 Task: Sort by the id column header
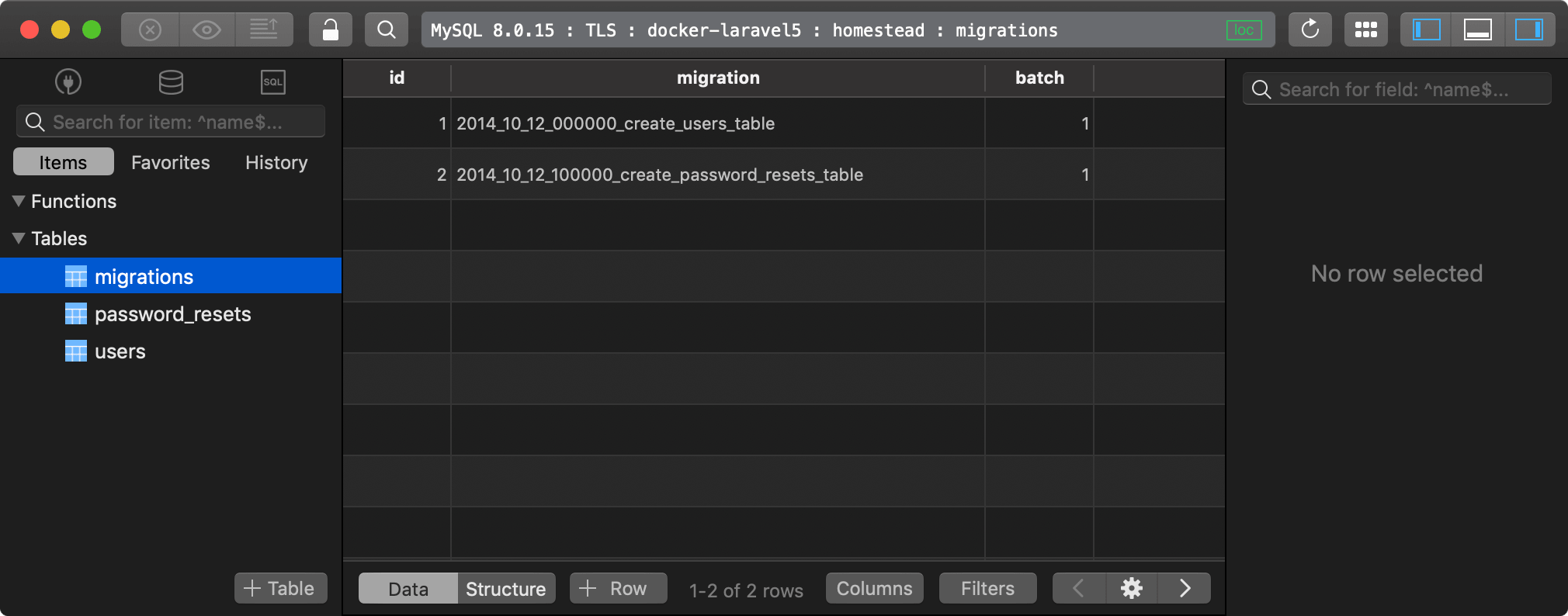pos(397,78)
